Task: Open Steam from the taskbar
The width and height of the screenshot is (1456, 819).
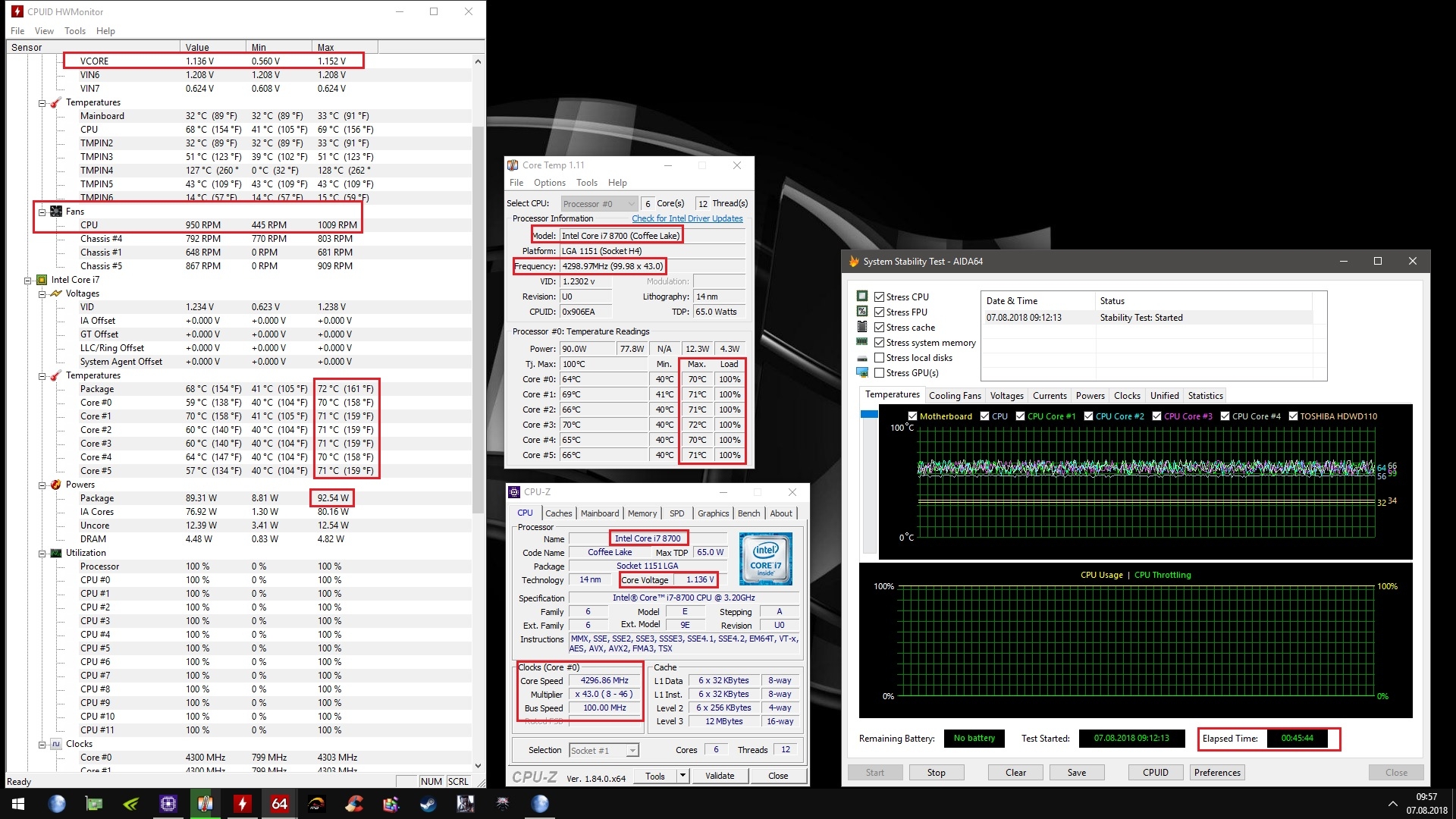Action: pyautogui.click(x=428, y=804)
